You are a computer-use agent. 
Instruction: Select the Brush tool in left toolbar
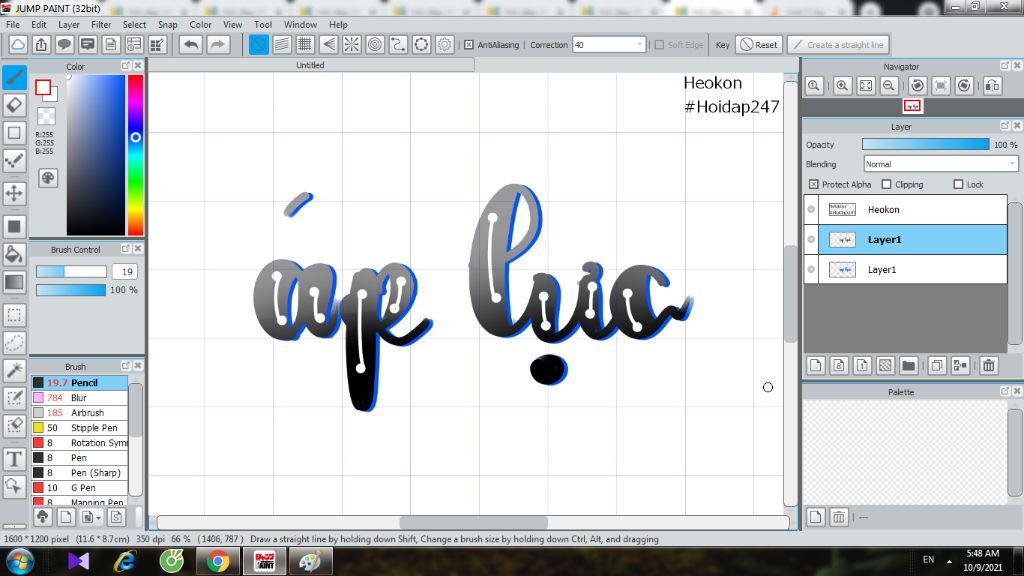[14, 78]
